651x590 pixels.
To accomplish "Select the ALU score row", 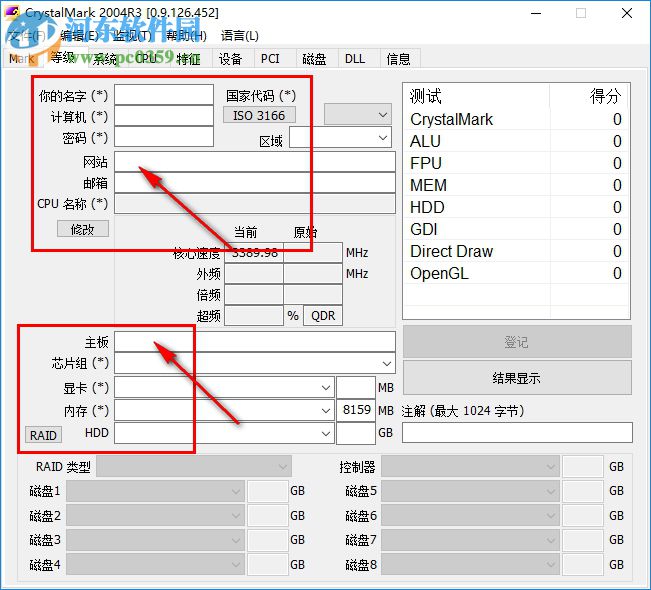I will pos(516,141).
